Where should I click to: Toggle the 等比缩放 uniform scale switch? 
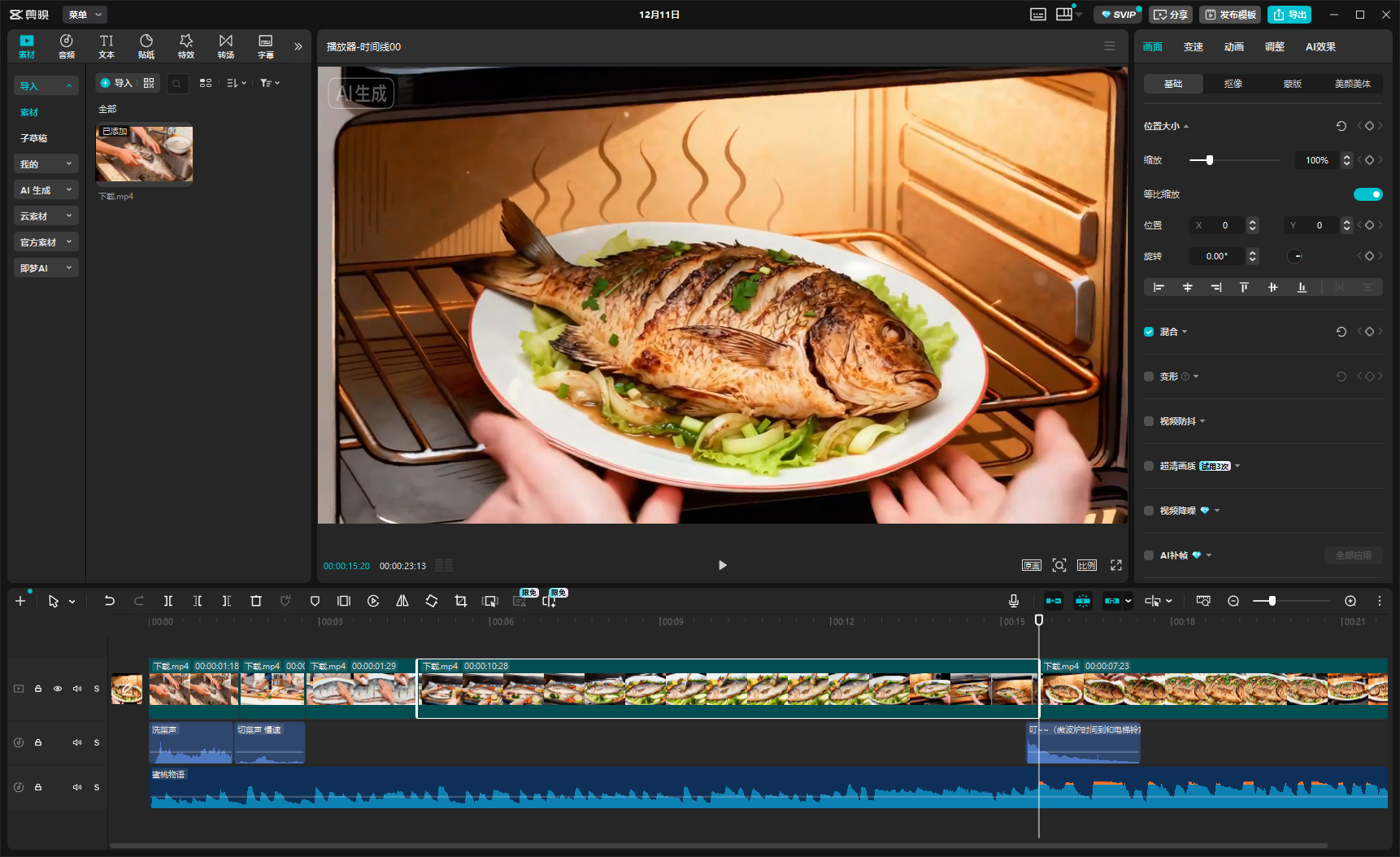pyautogui.click(x=1367, y=194)
